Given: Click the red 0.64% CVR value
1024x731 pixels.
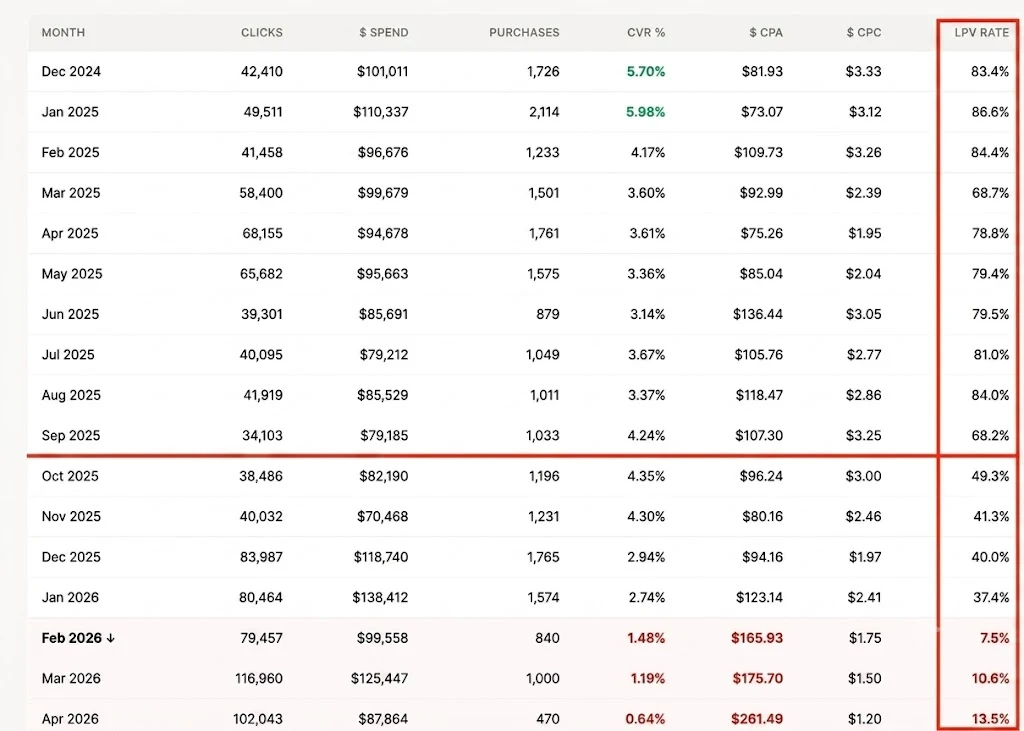Looking at the screenshot, I should click(645, 720).
